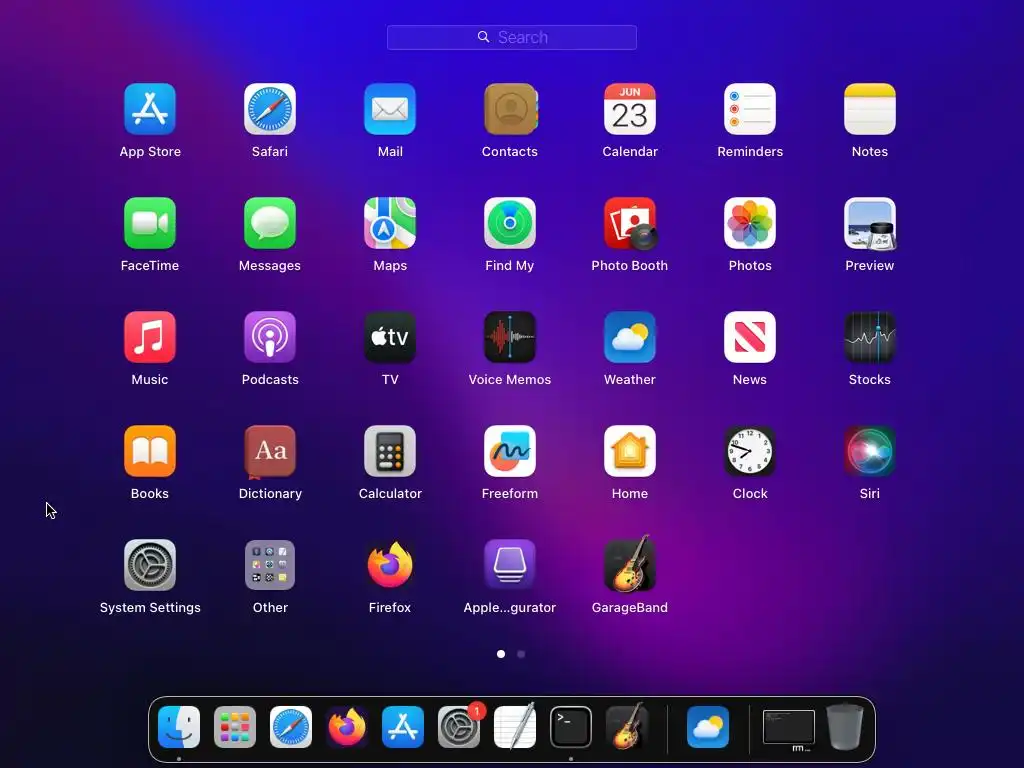
Task: Open the Contacts app
Action: [510, 109]
